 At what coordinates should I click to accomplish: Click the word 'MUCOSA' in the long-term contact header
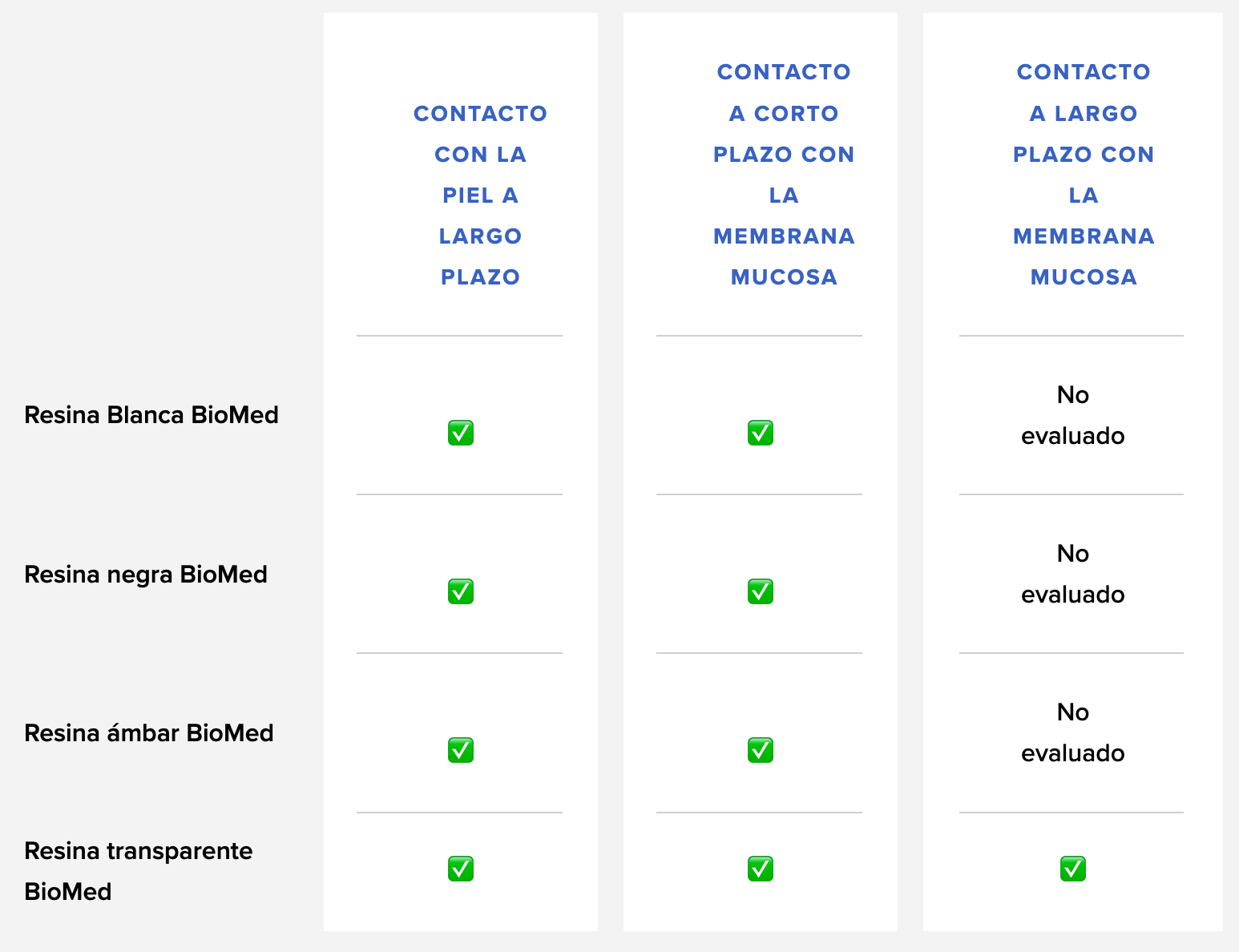[x=1084, y=277]
